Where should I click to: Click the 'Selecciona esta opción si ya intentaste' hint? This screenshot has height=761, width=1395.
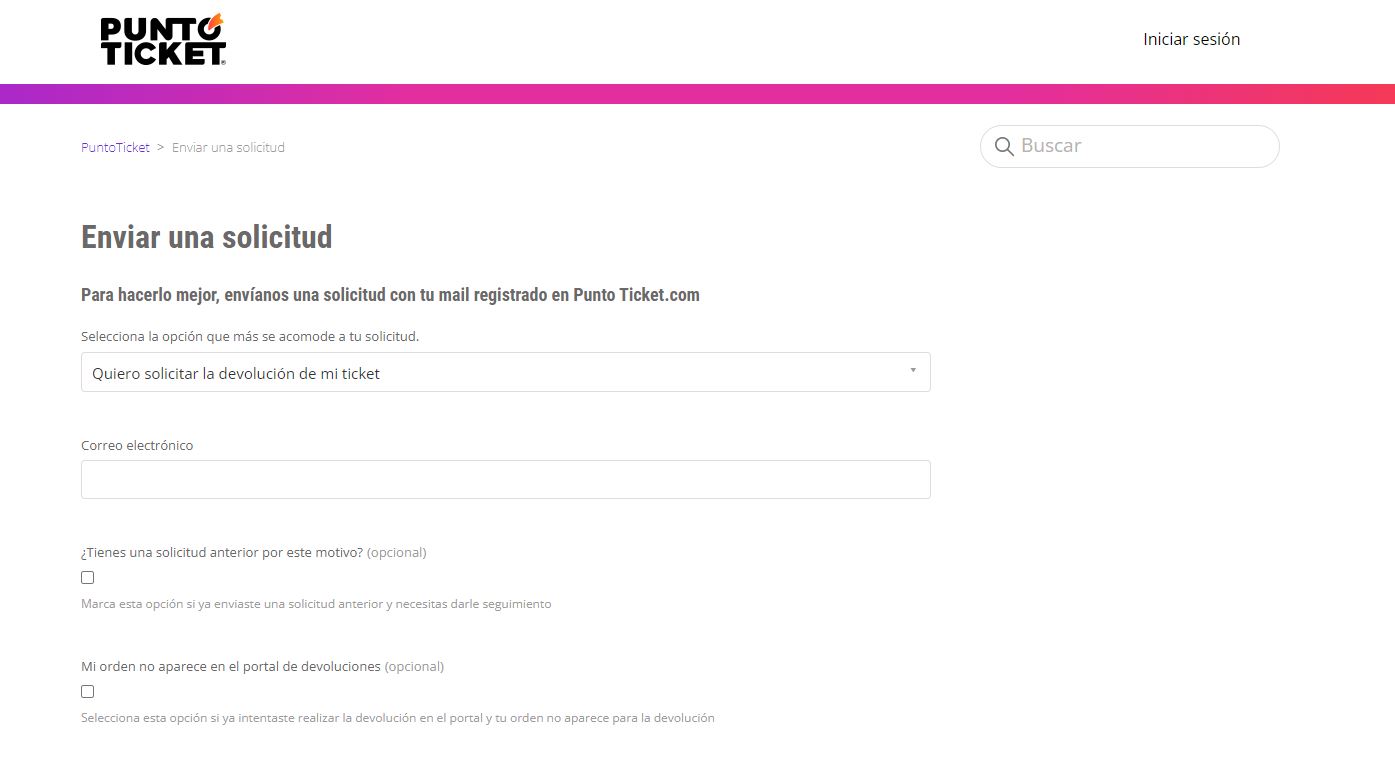[397, 718]
